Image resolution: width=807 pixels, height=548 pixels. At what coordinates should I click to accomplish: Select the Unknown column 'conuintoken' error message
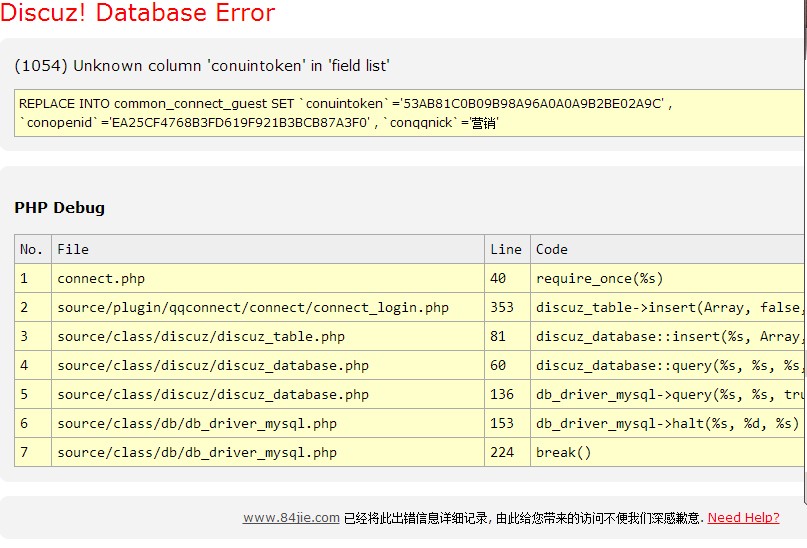pyautogui.click(x=202, y=66)
